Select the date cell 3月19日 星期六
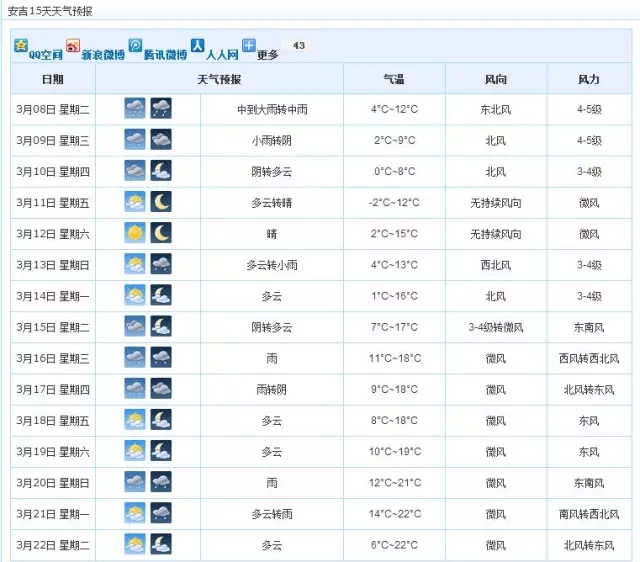Viewport: 640px width, 562px height. point(53,452)
